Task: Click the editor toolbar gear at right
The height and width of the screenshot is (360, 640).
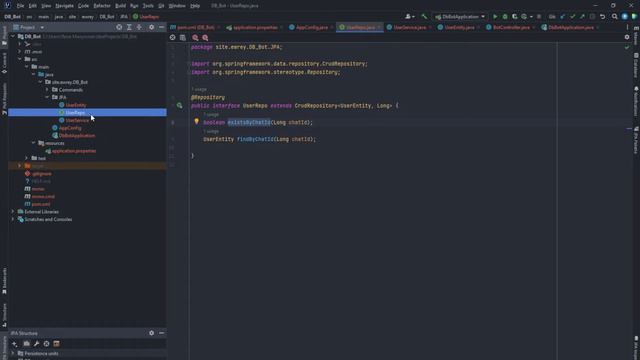Action: point(627,37)
